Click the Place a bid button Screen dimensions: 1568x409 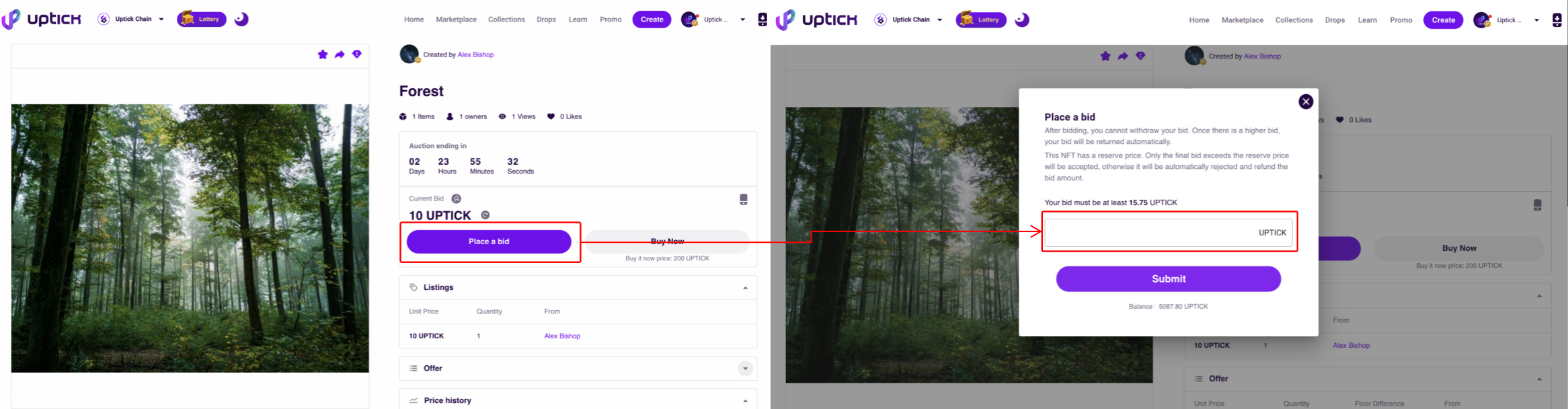click(489, 241)
